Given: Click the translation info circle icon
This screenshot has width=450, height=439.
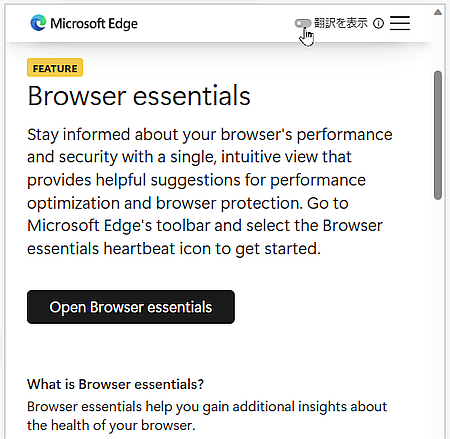Looking at the screenshot, I should [378, 23].
